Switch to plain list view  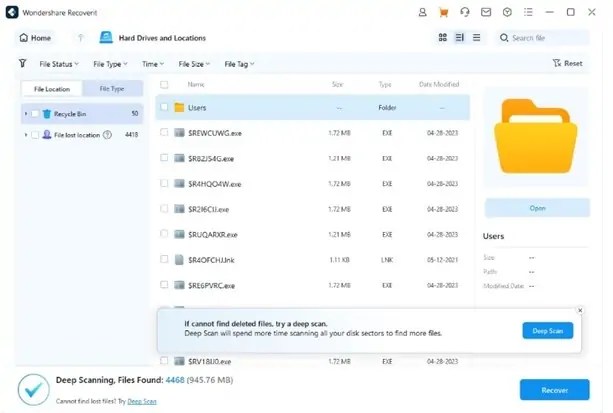477,38
